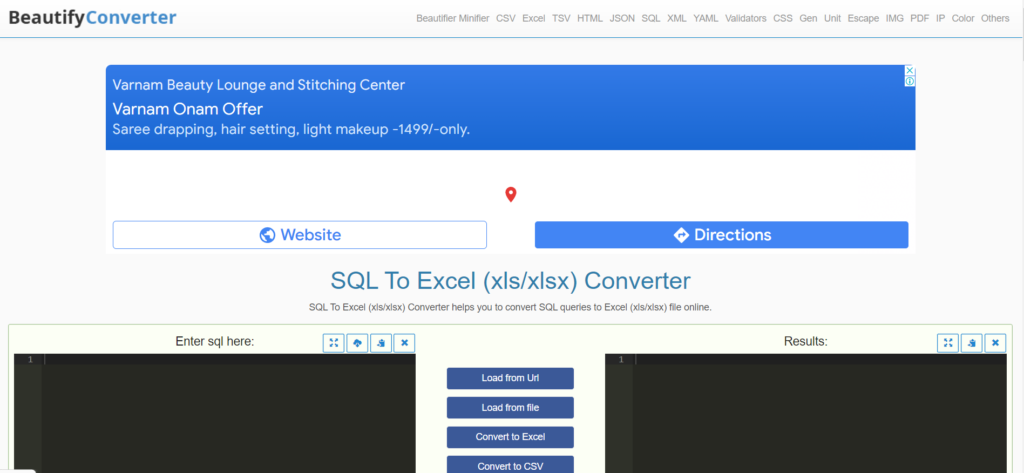
Task: Close the ad with the X icon
Action: pos(910,71)
